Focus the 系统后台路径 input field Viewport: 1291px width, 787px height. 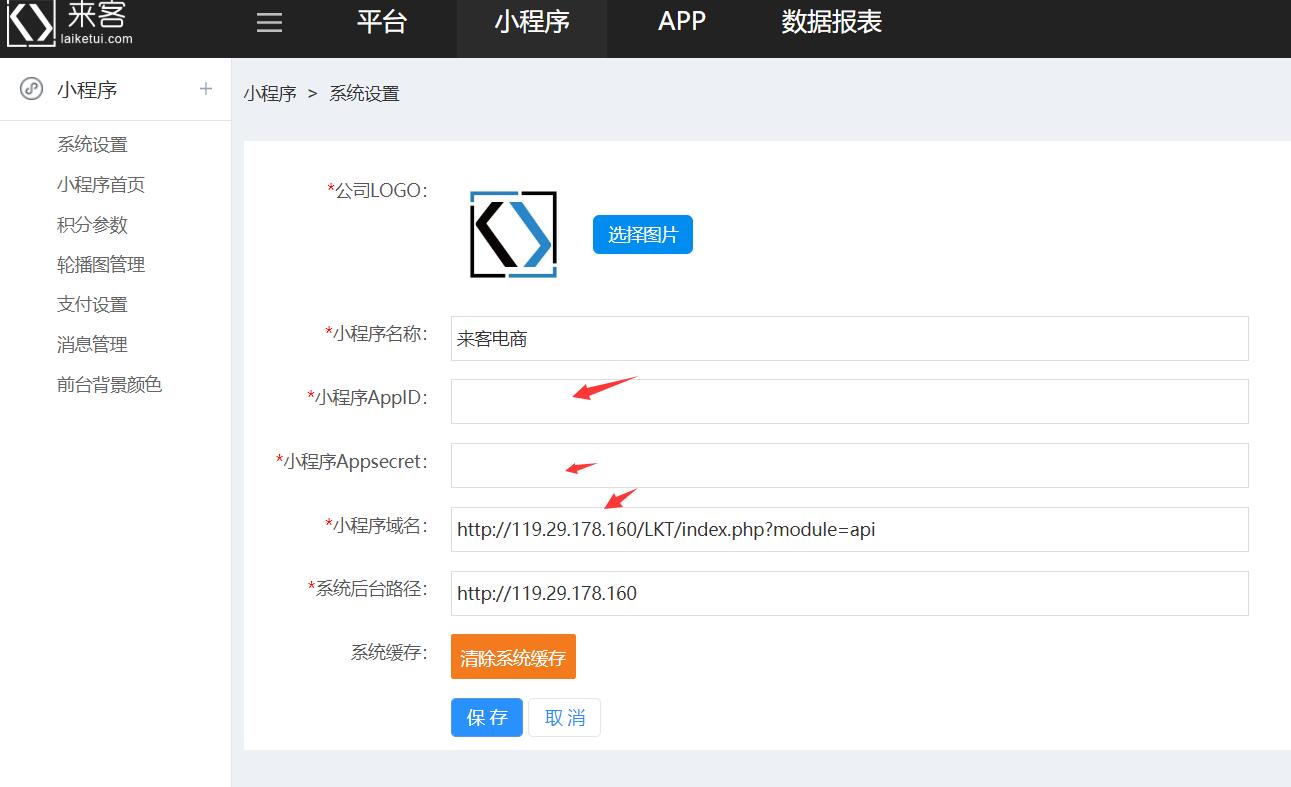click(850, 593)
